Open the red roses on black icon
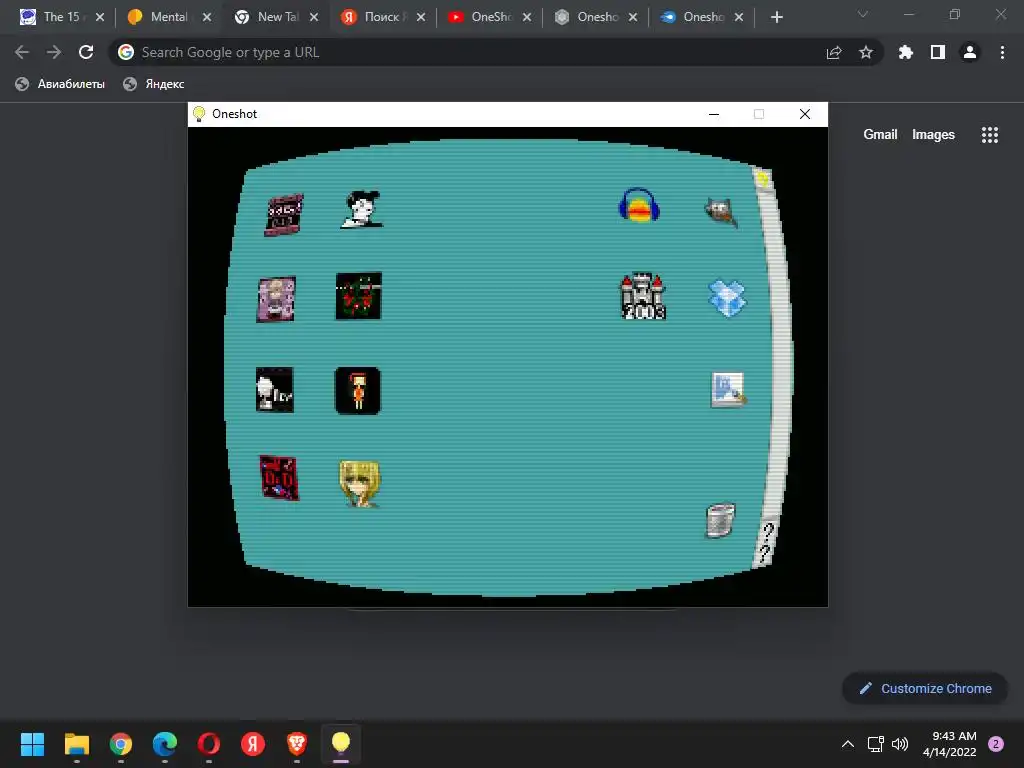The image size is (1024, 768). pyautogui.click(x=359, y=296)
